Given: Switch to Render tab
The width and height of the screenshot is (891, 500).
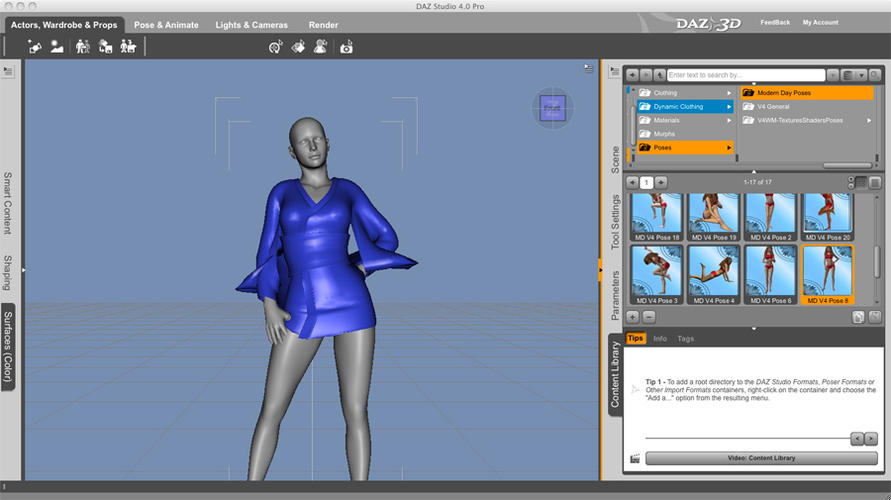Looking at the screenshot, I should coord(323,25).
